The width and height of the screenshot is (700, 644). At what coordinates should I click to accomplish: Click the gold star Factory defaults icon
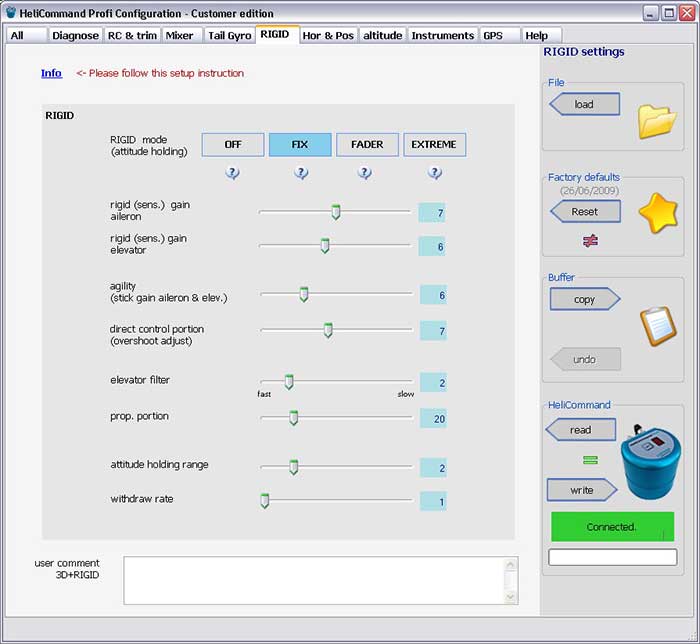(x=658, y=213)
